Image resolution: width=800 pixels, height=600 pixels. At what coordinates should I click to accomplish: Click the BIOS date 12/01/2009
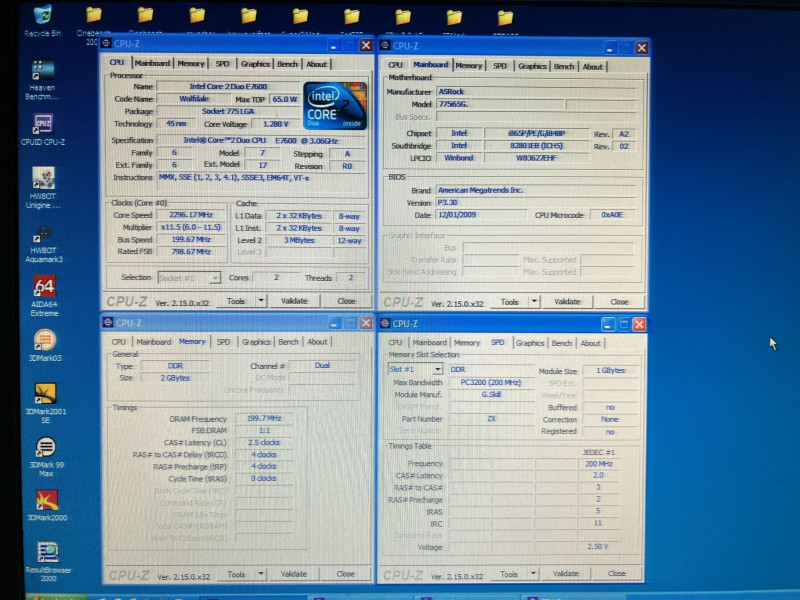pyautogui.click(x=482, y=215)
